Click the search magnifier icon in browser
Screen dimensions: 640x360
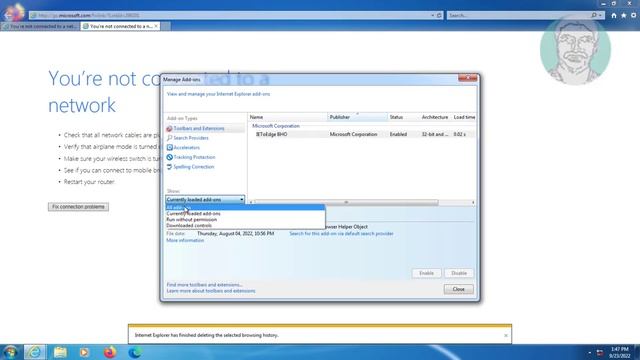point(594,16)
